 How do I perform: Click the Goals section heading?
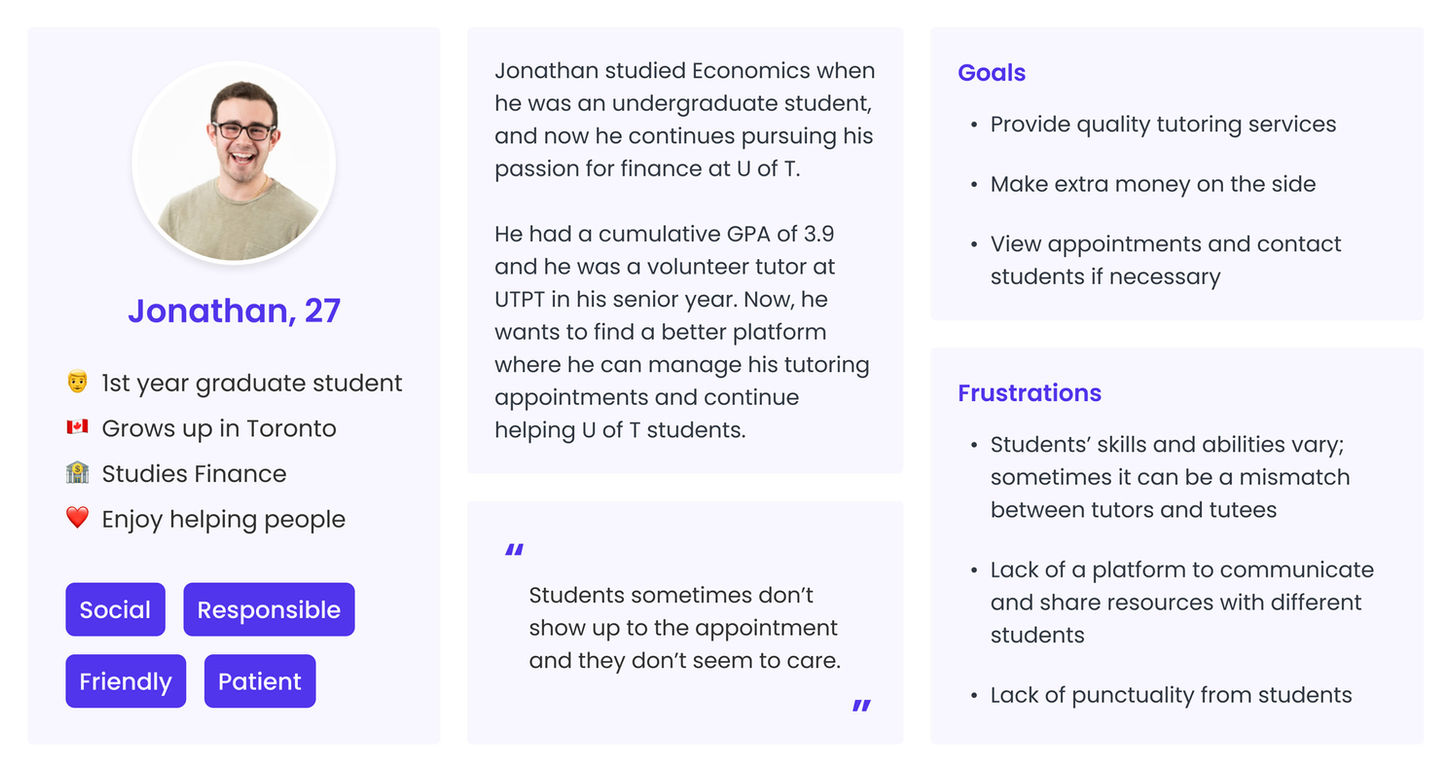point(991,73)
